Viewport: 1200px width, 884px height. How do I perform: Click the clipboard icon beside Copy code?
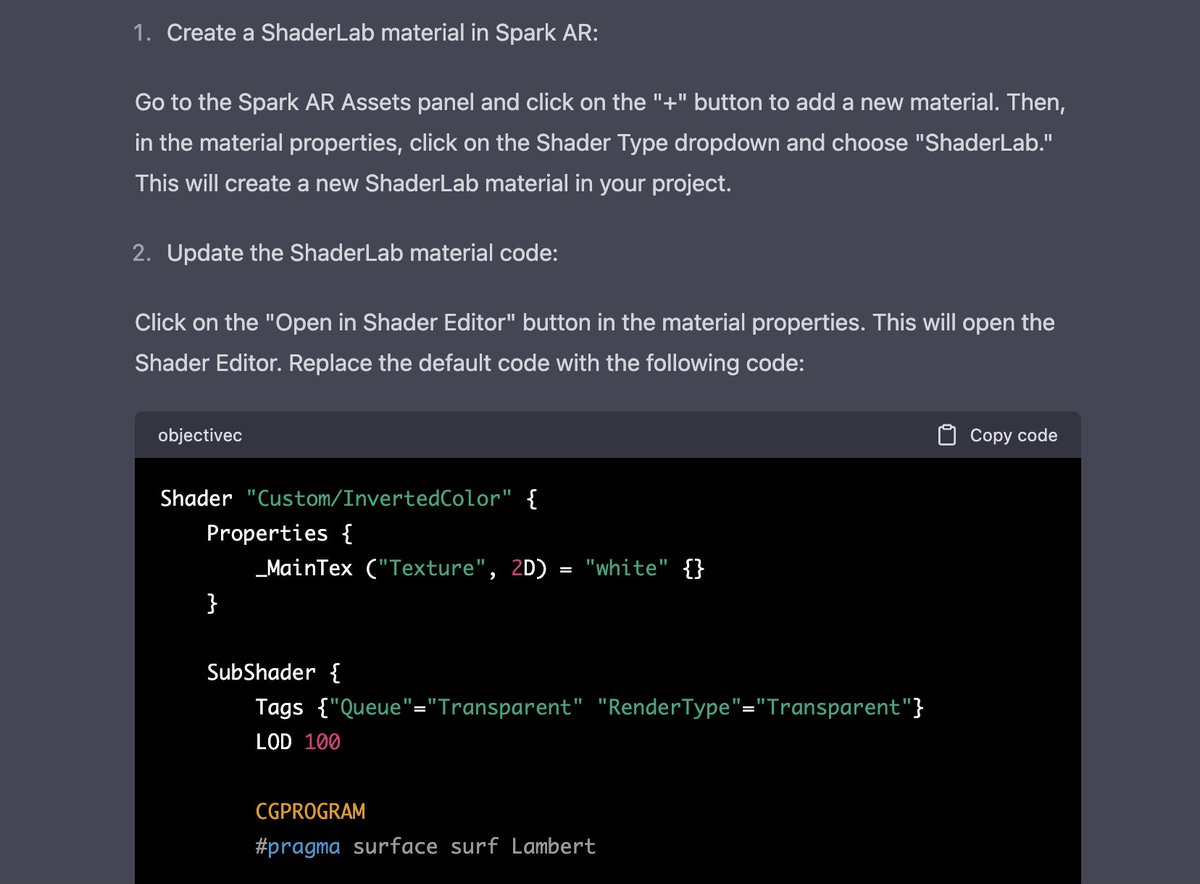click(946, 435)
